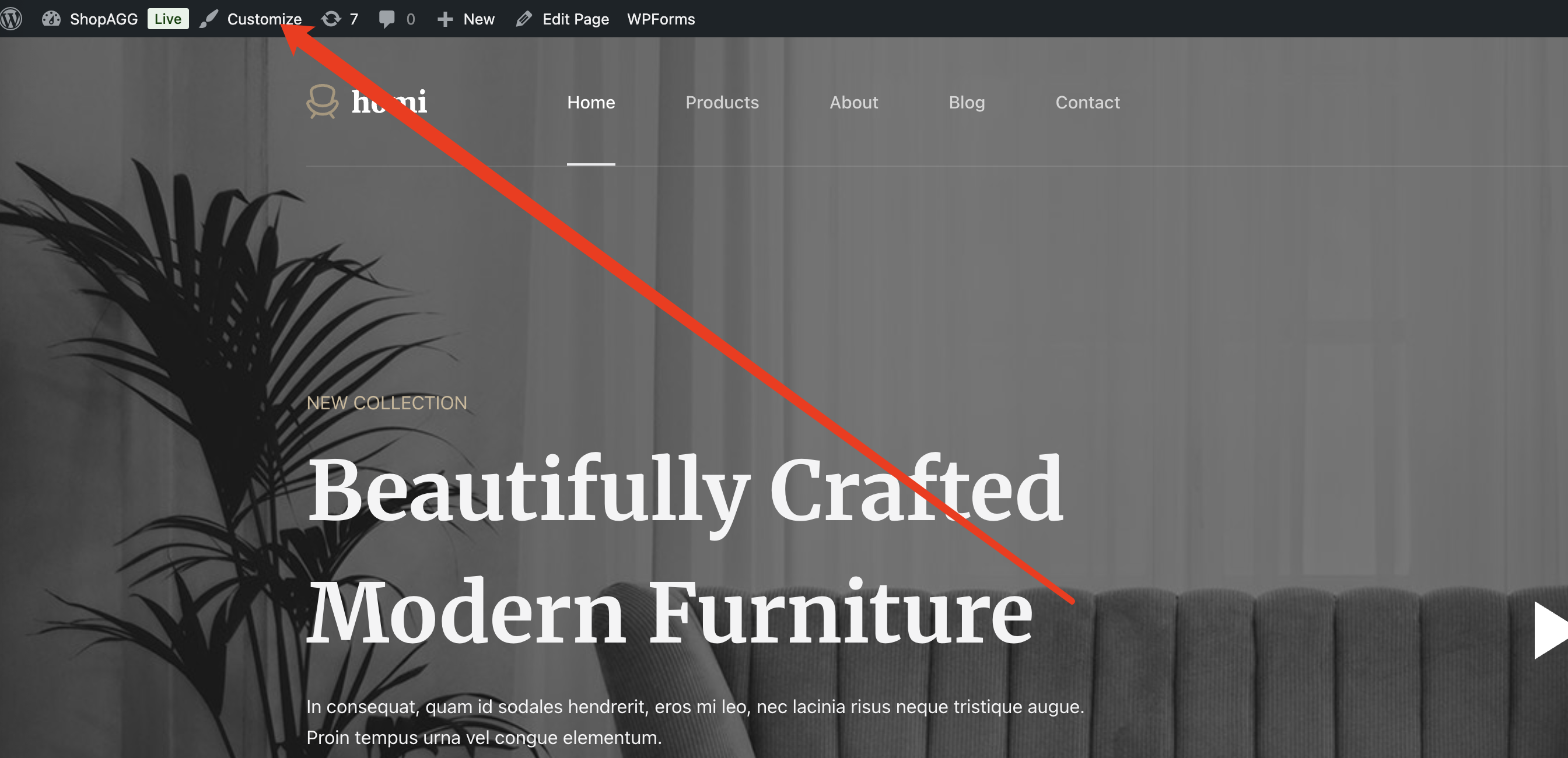Click the WordPress logo icon
Screen dimensions: 1568x758
[x=11, y=19]
